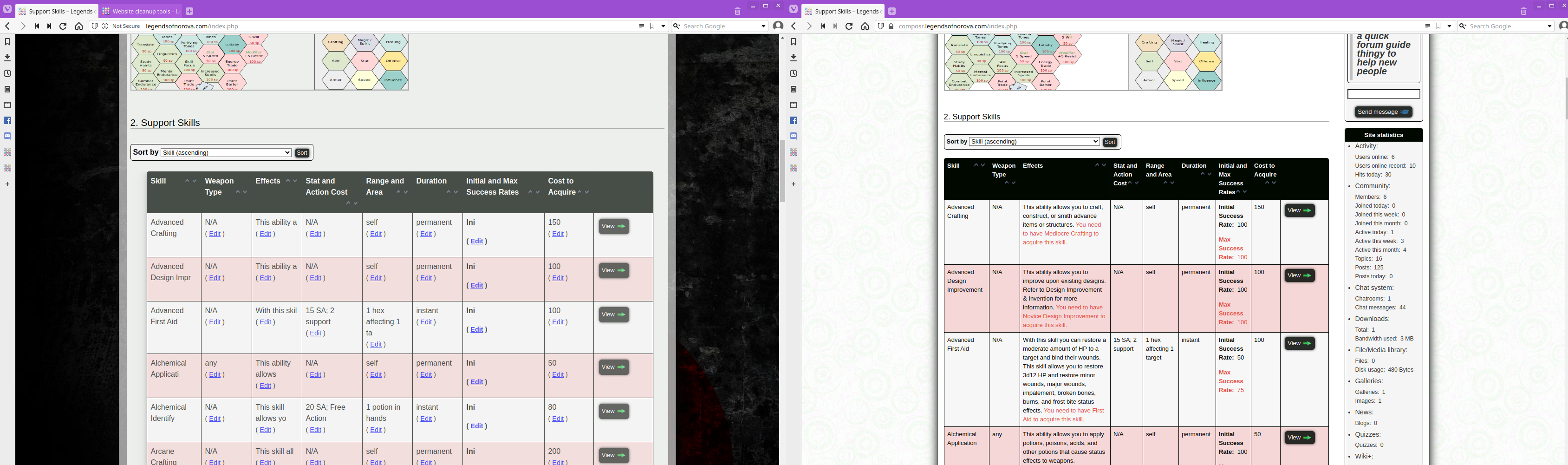Open new tab in right window
1568x465 pixels.
[892, 11]
